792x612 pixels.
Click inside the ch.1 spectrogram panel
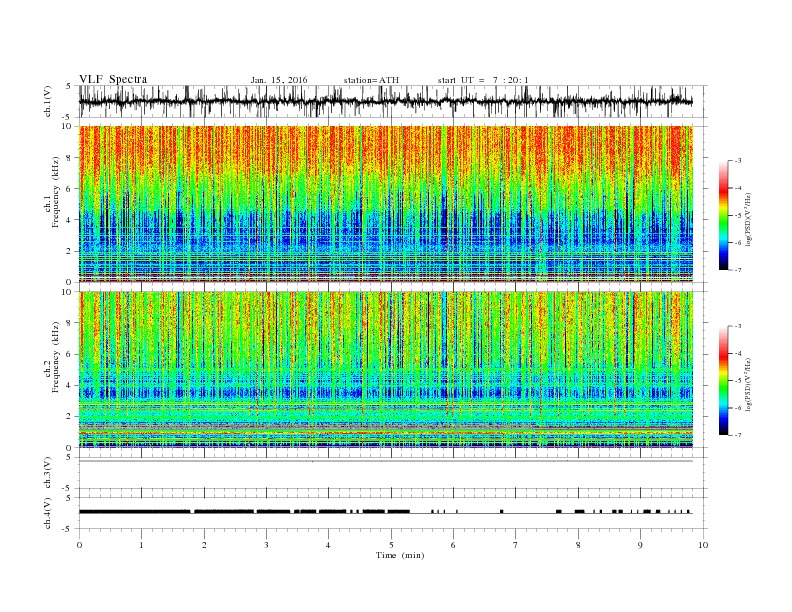coord(385,204)
